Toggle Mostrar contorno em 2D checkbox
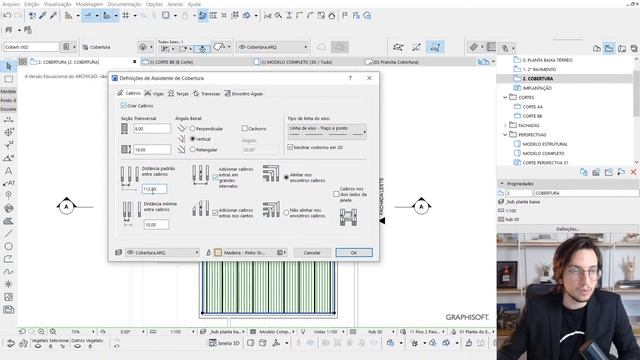 tap(290, 147)
